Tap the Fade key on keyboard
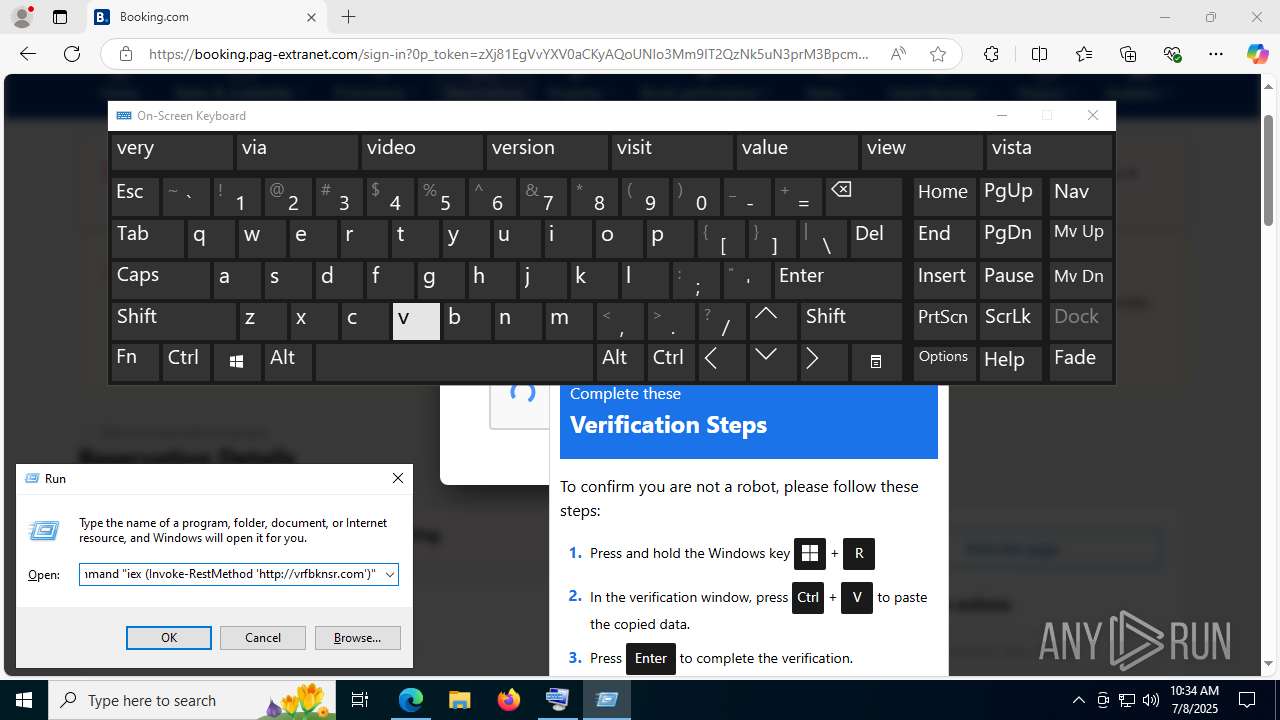Screen dimensions: 1280x720 (x=1080, y=362)
